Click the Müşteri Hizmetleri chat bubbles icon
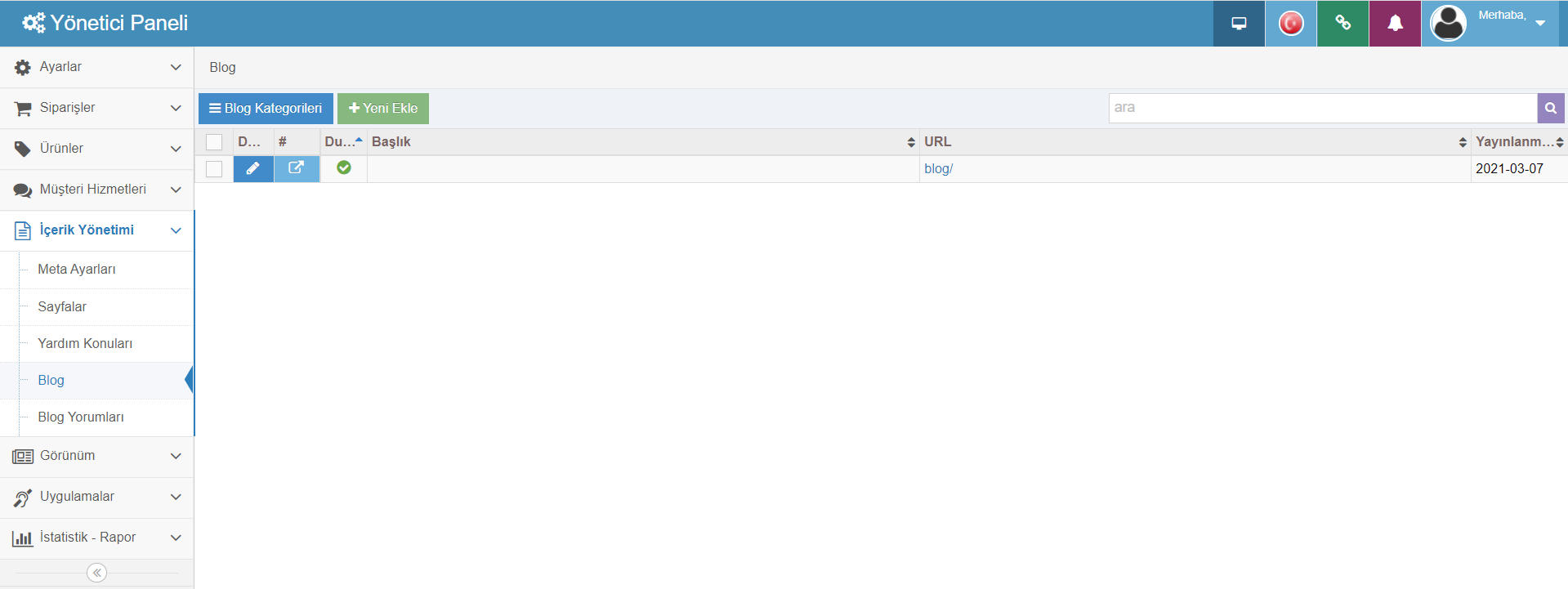Image resolution: width=1568 pixels, height=589 pixels. pyautogui.click(x=23, y=190)
